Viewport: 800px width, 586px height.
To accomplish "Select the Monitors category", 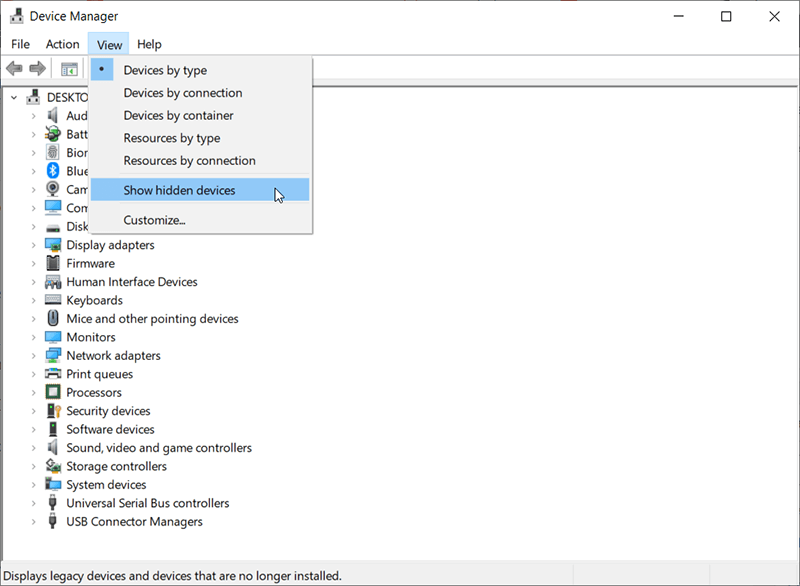I will [x=91, y=337].
